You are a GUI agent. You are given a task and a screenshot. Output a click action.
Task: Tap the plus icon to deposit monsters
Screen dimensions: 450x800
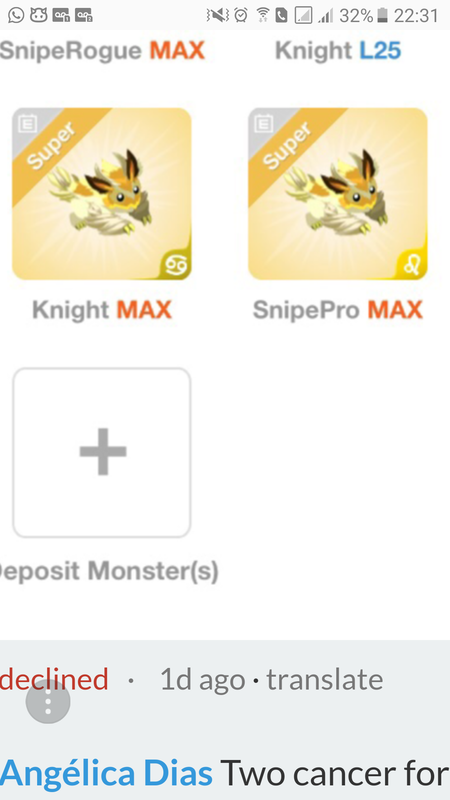coord(103,452)
